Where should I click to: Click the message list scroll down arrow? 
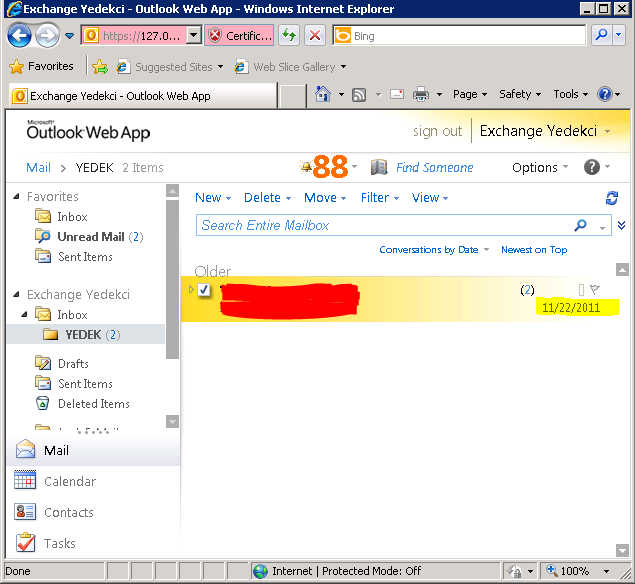coord(622,550)
